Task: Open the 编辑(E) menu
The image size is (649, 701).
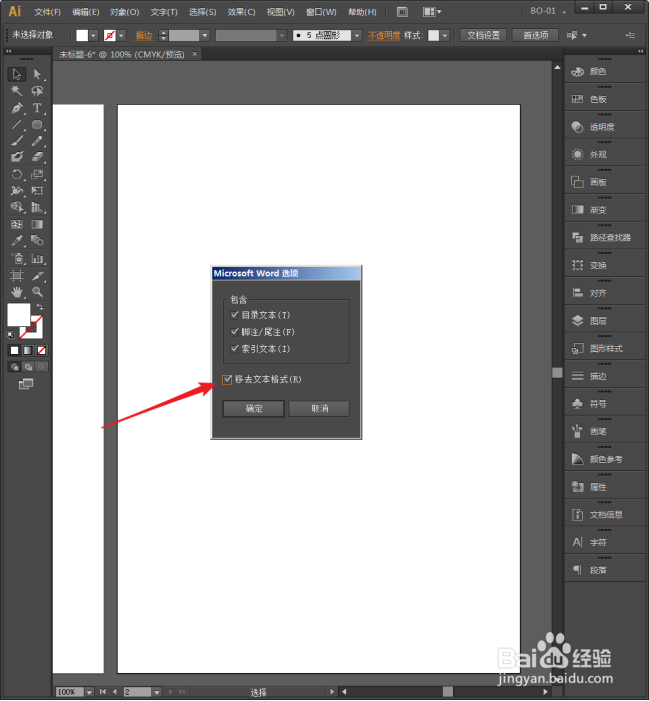Action: (x=85, y=12)
